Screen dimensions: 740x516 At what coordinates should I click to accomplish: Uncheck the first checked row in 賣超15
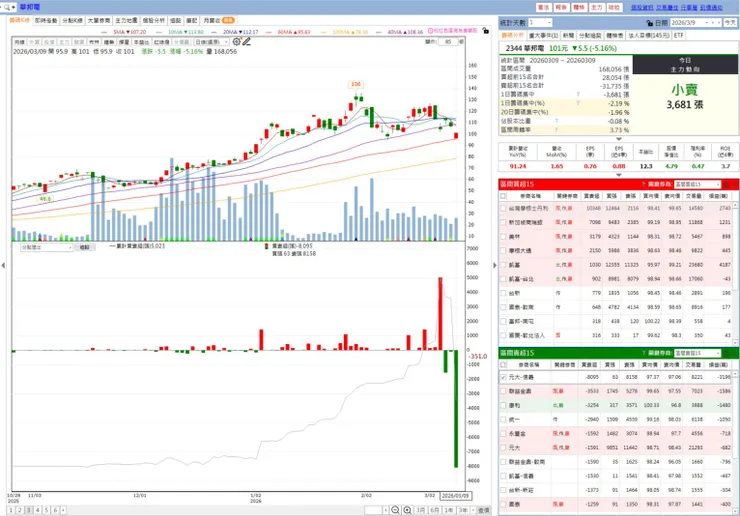[503, 377]
